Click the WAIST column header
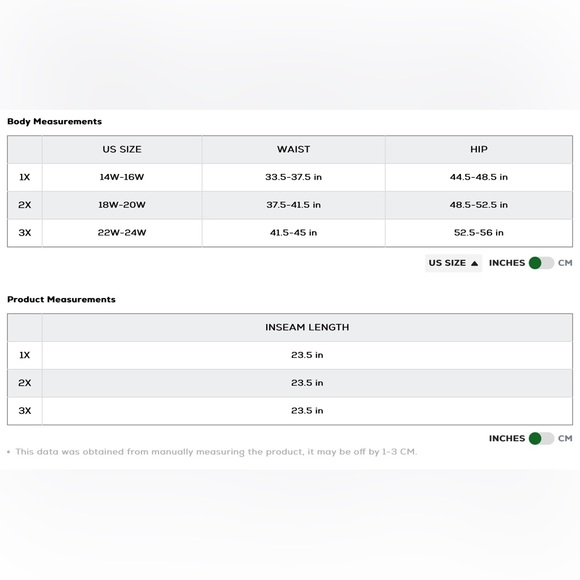 click(293, 149)
